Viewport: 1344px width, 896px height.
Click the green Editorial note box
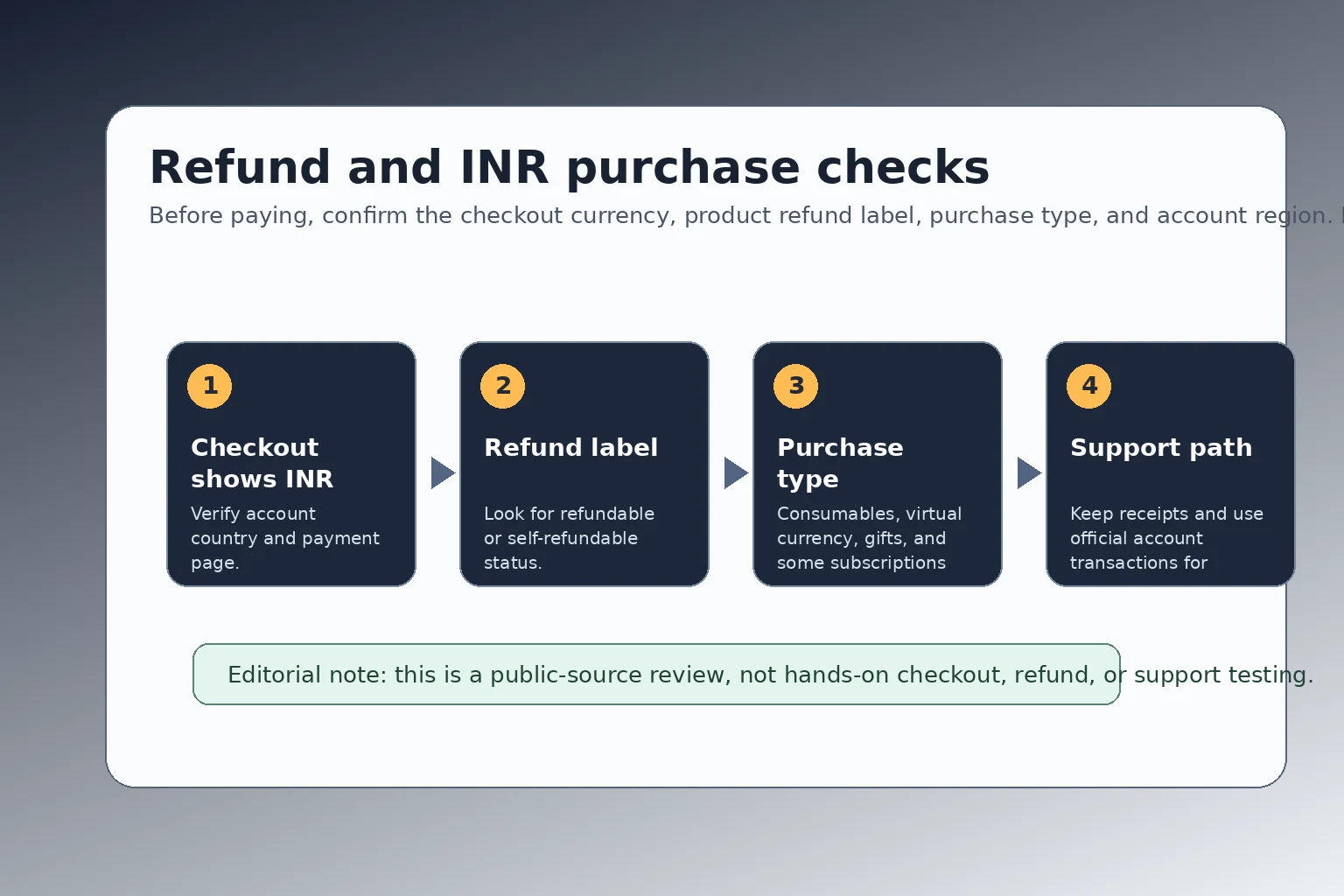tap(656, 674)
